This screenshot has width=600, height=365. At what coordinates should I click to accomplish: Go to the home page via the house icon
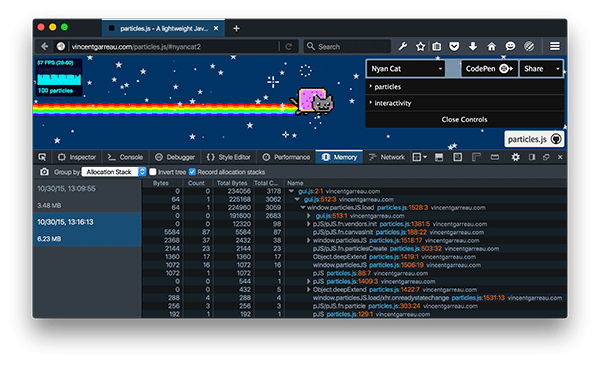pos(491,47)
